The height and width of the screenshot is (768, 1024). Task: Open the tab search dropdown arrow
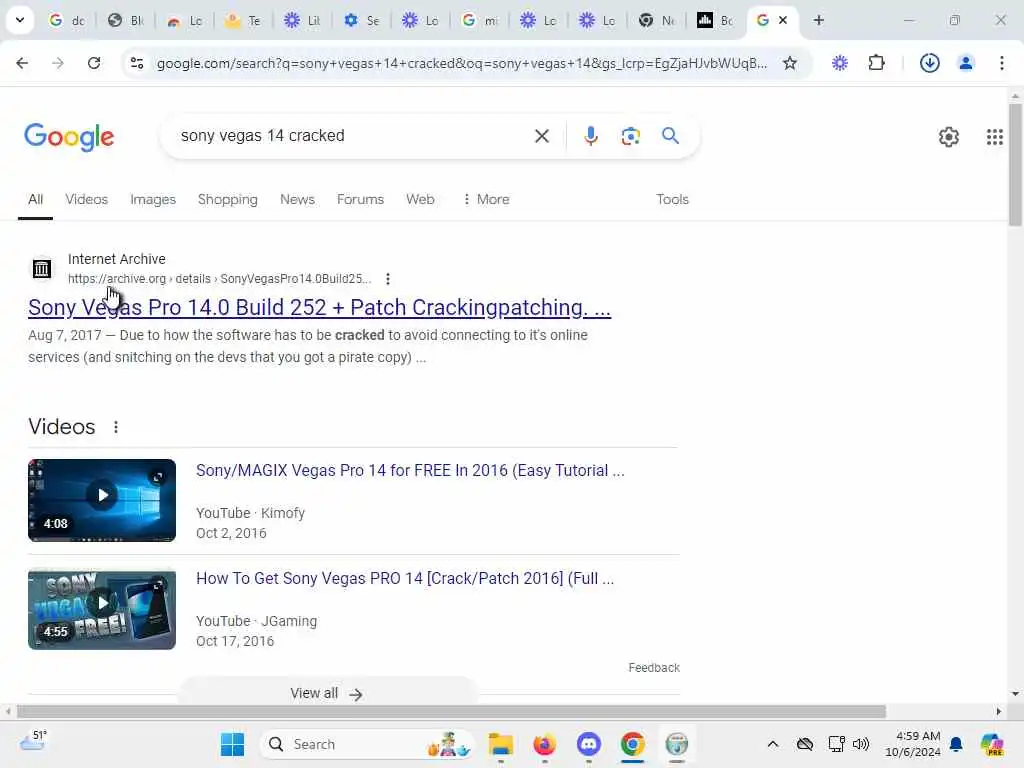point(20,20)
